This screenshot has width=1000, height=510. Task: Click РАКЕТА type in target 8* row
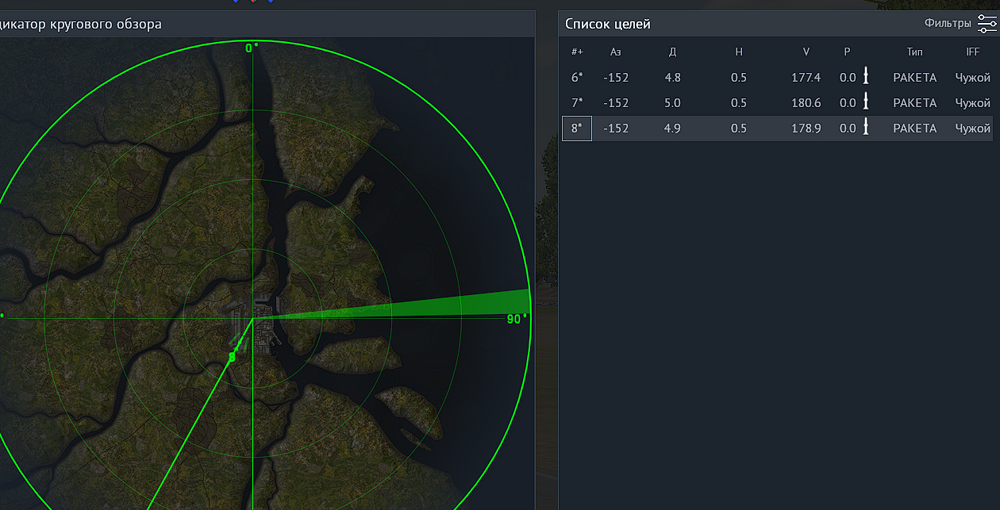915,129
